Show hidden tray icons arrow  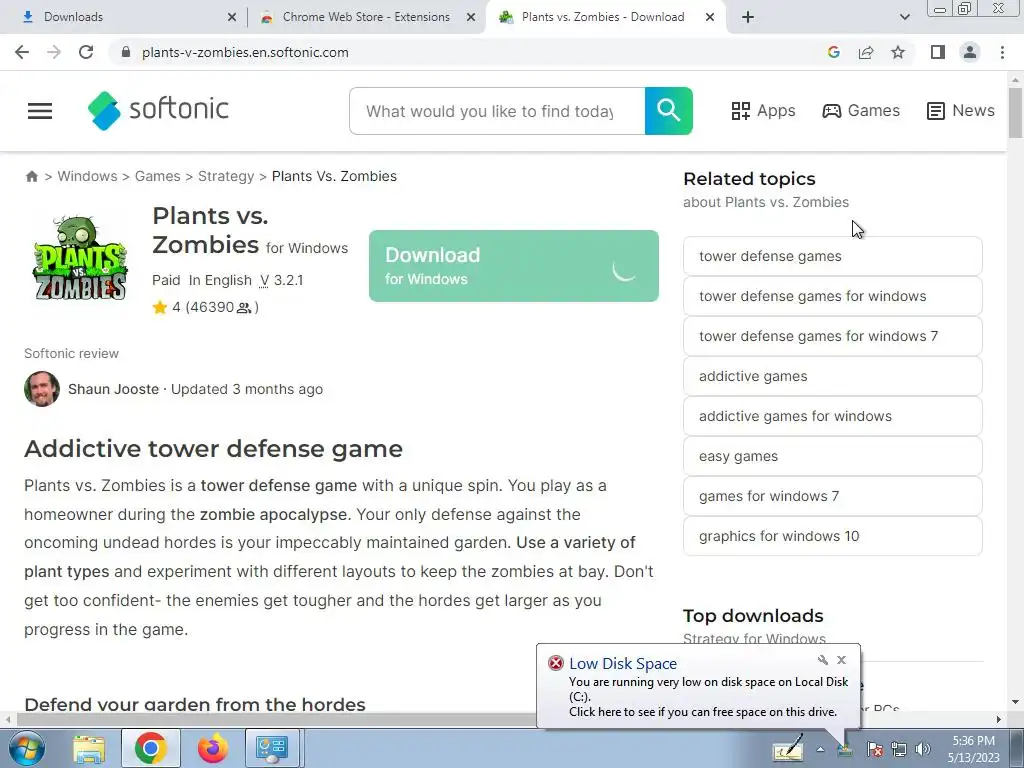coord(820,749)
